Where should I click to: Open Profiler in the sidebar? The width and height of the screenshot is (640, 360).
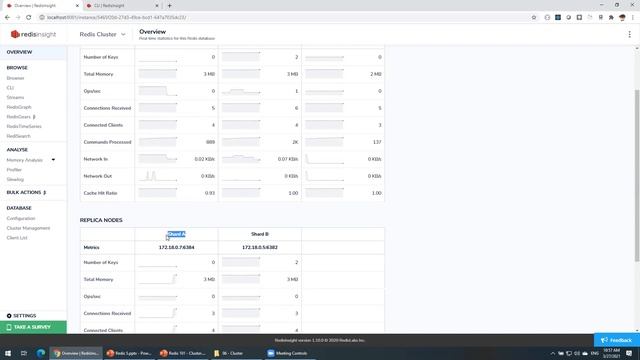click(x=14, y=169)
